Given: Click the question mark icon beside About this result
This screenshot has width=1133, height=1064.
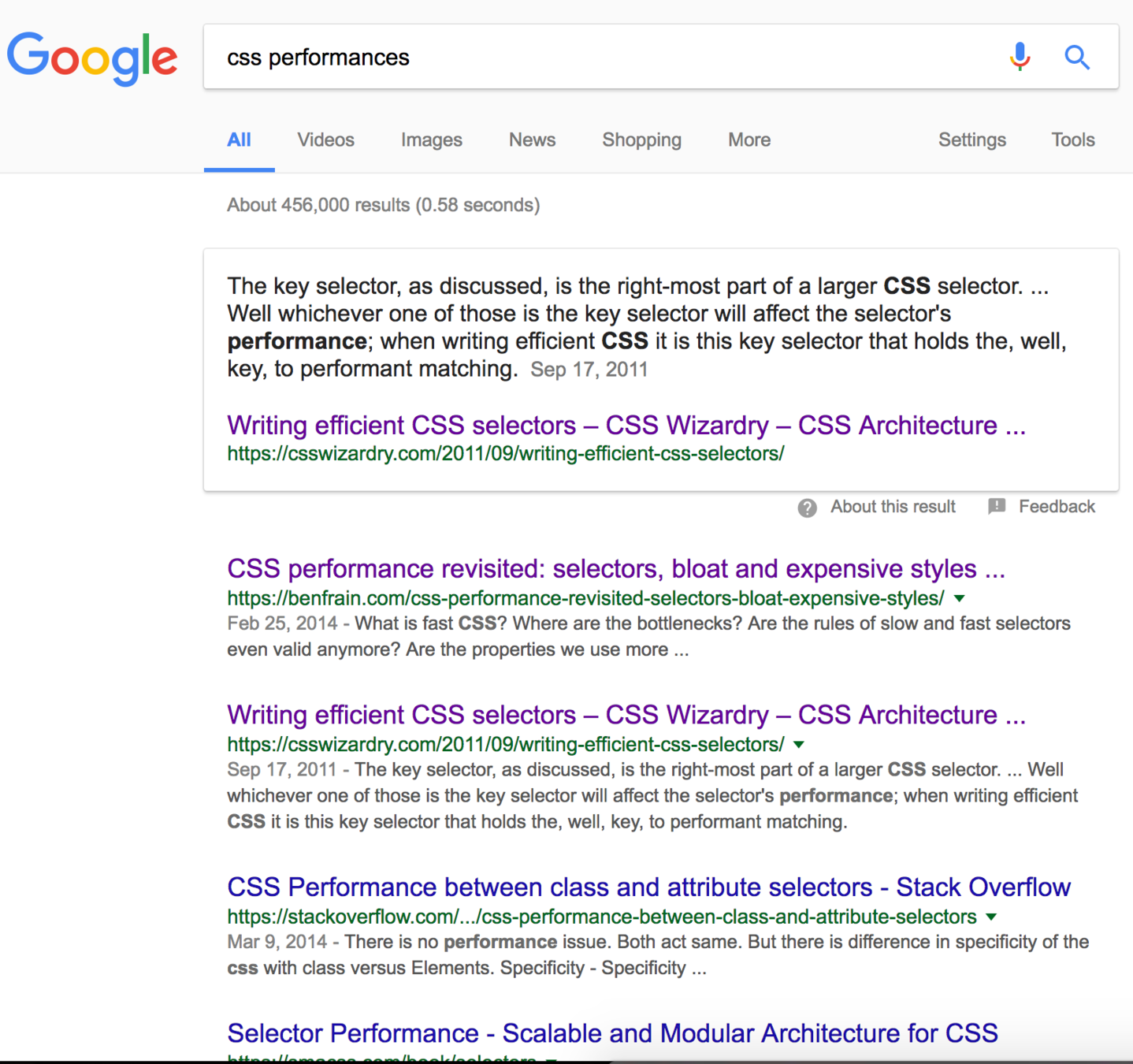Looking at the screenshot, I should [807, 508].
